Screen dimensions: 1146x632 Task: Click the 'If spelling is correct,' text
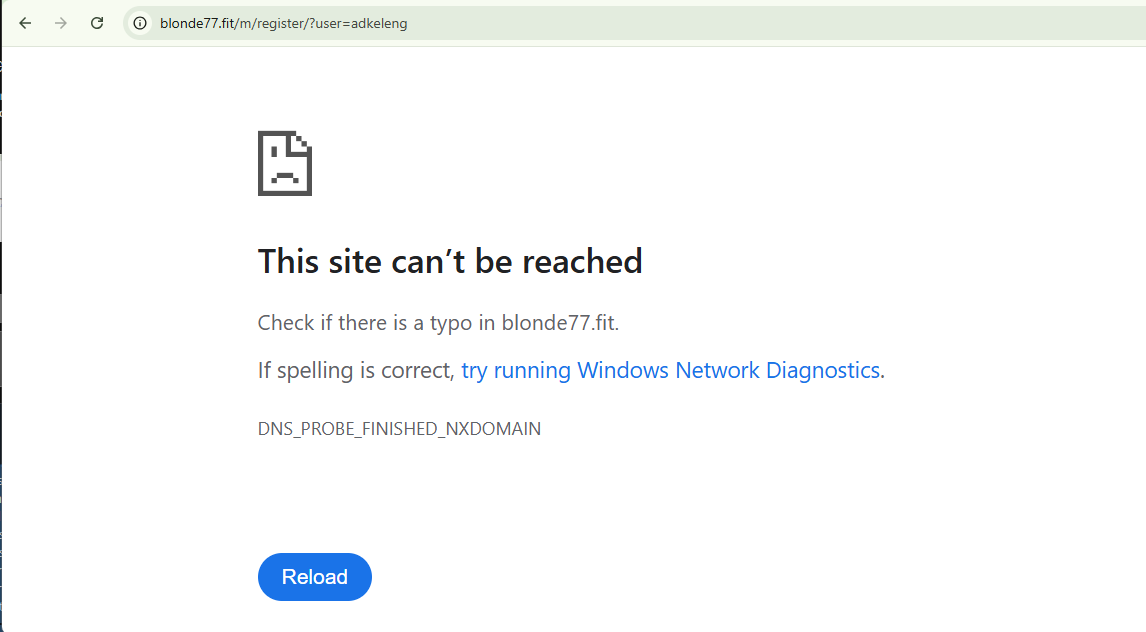tap(357, 370)
